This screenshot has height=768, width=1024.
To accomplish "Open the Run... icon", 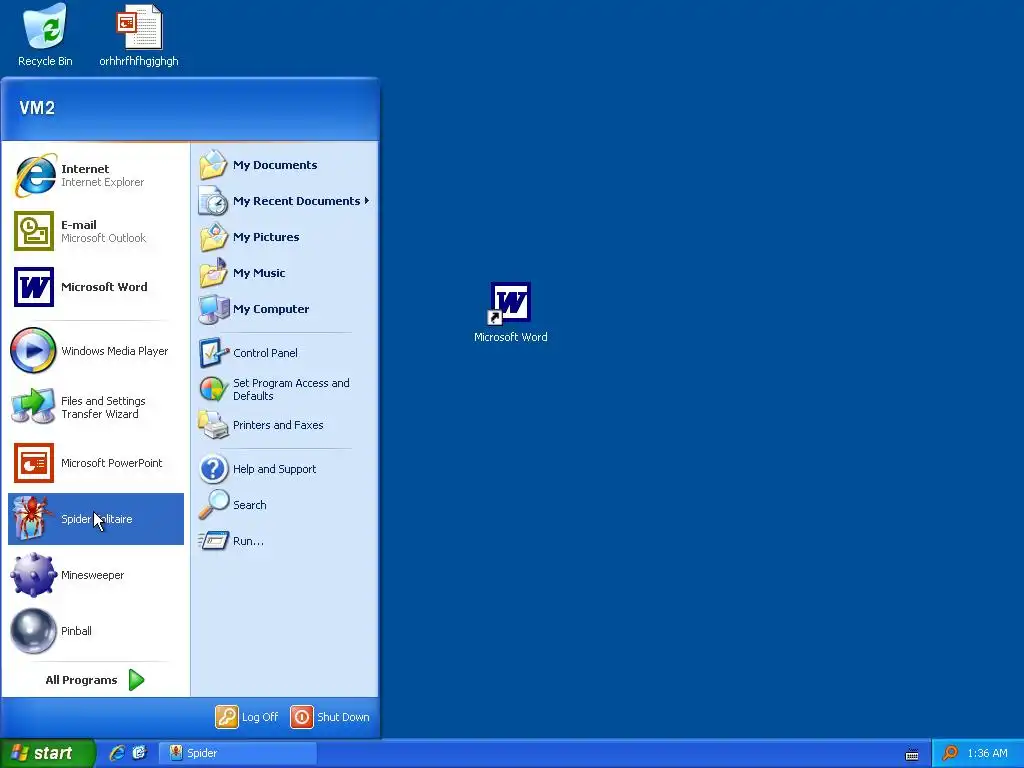I will click(214, 541).
